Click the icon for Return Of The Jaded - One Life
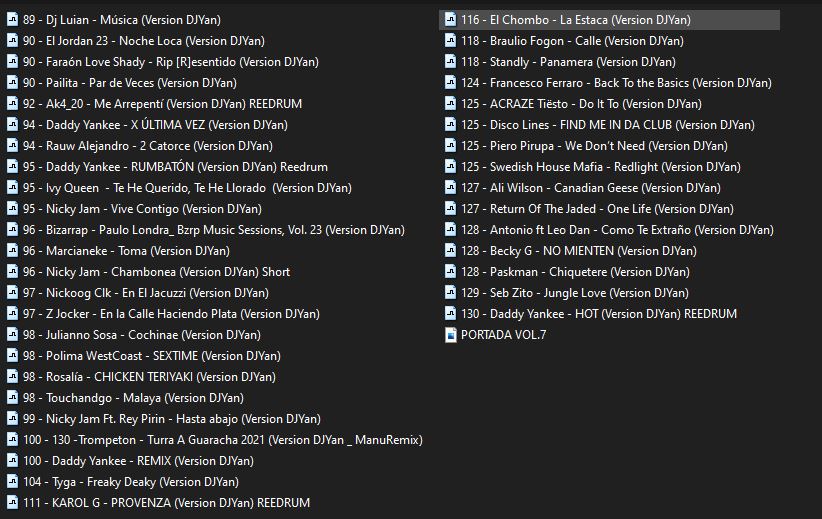 [x=450, y=208]
